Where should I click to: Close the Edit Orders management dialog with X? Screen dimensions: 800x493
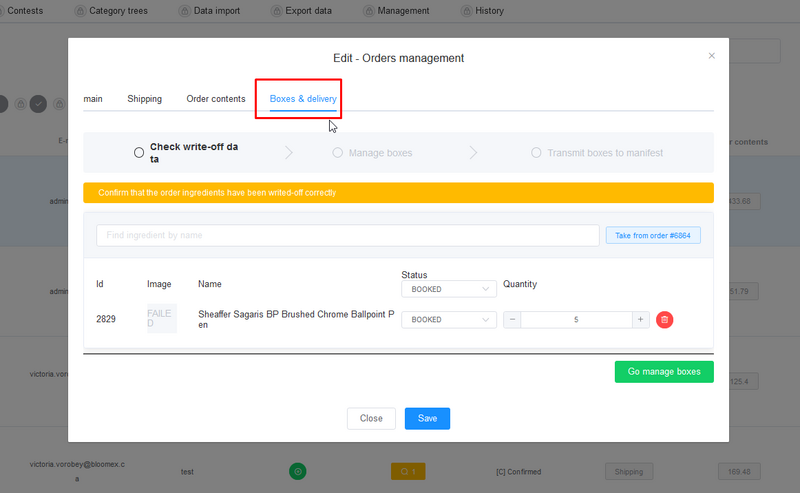(712, 56)
